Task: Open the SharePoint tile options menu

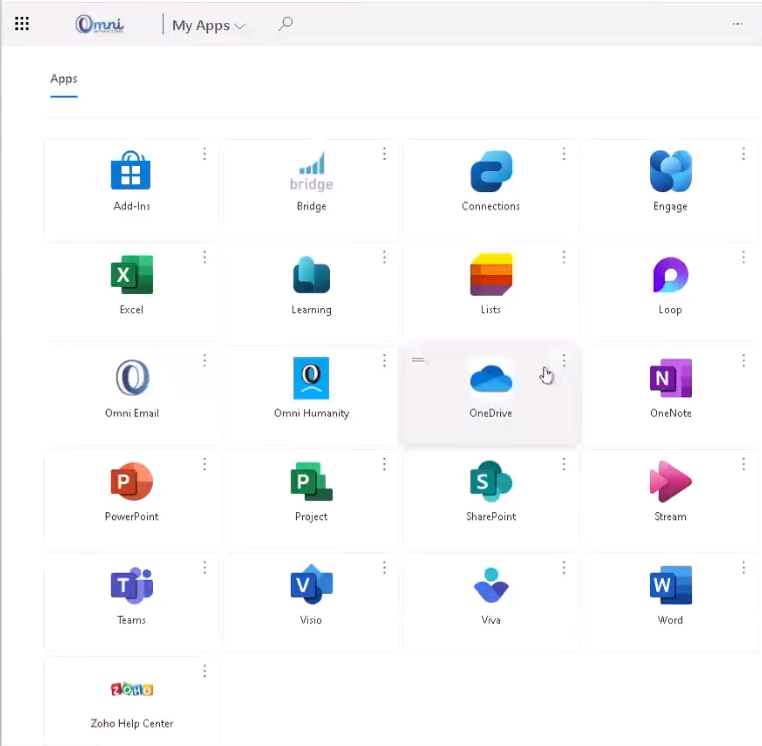Action: click(564, 464)
